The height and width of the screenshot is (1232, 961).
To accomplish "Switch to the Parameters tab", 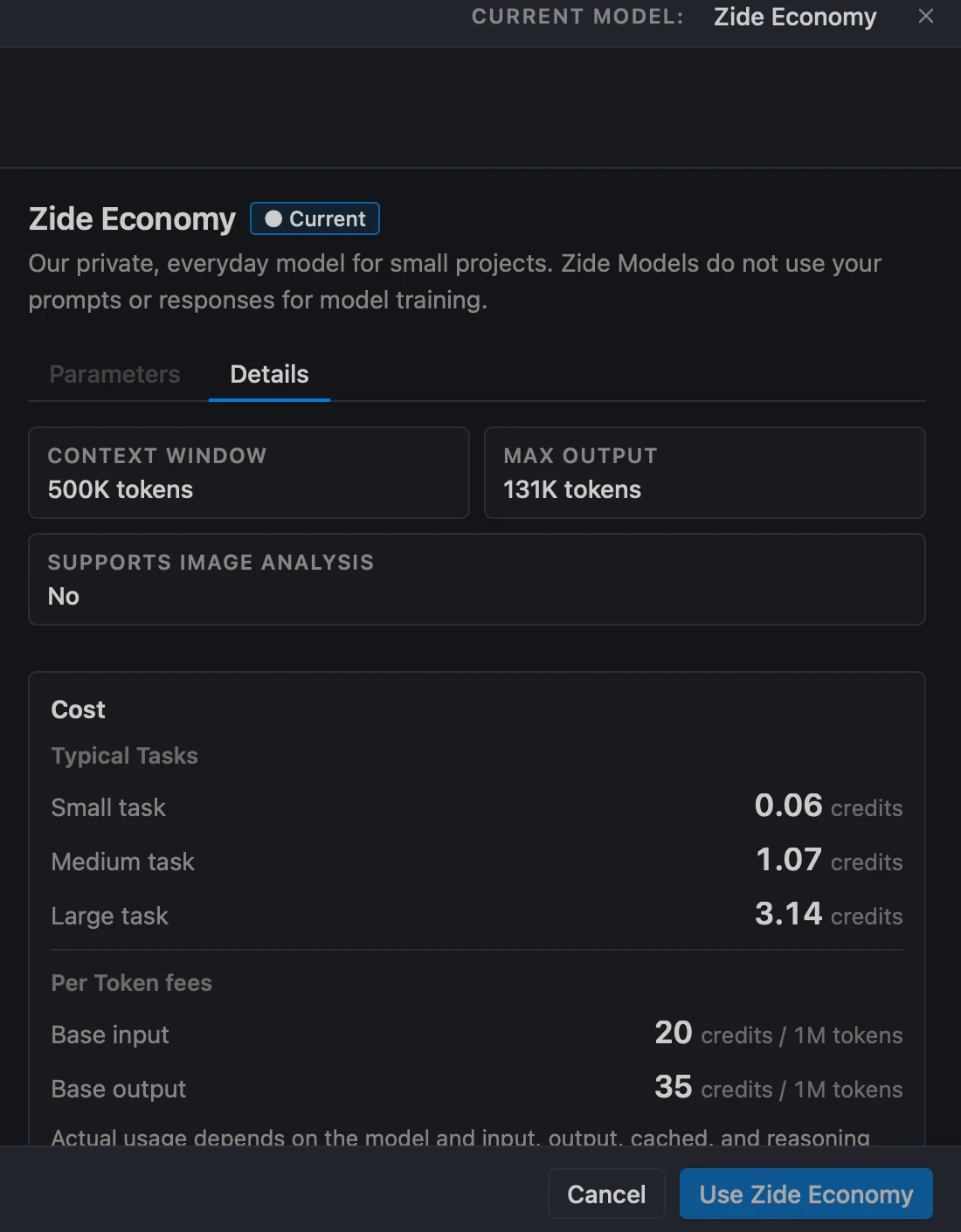I will pyautogui.click(x=114, y=374).
